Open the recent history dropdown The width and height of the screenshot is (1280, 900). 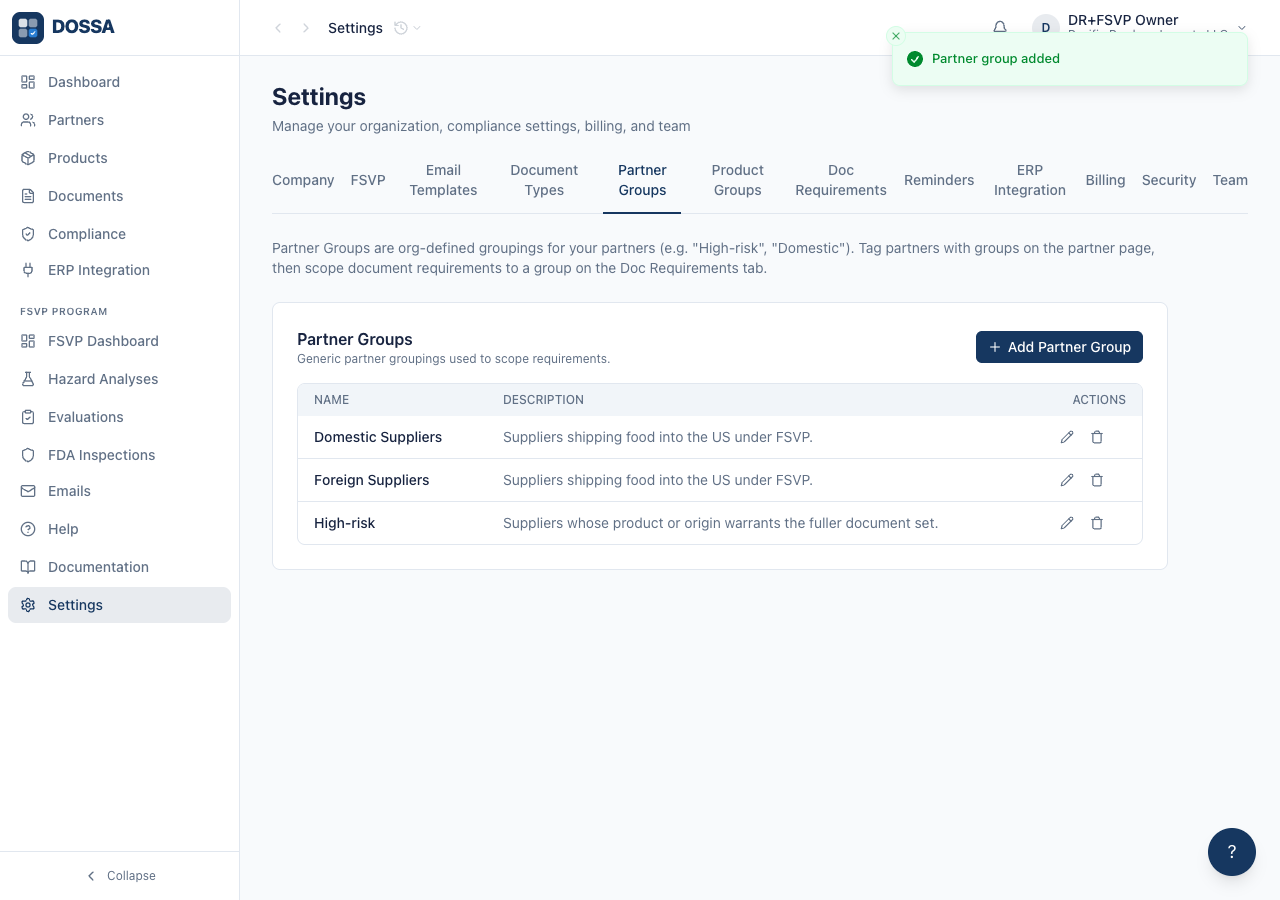[x=407, y=28]
